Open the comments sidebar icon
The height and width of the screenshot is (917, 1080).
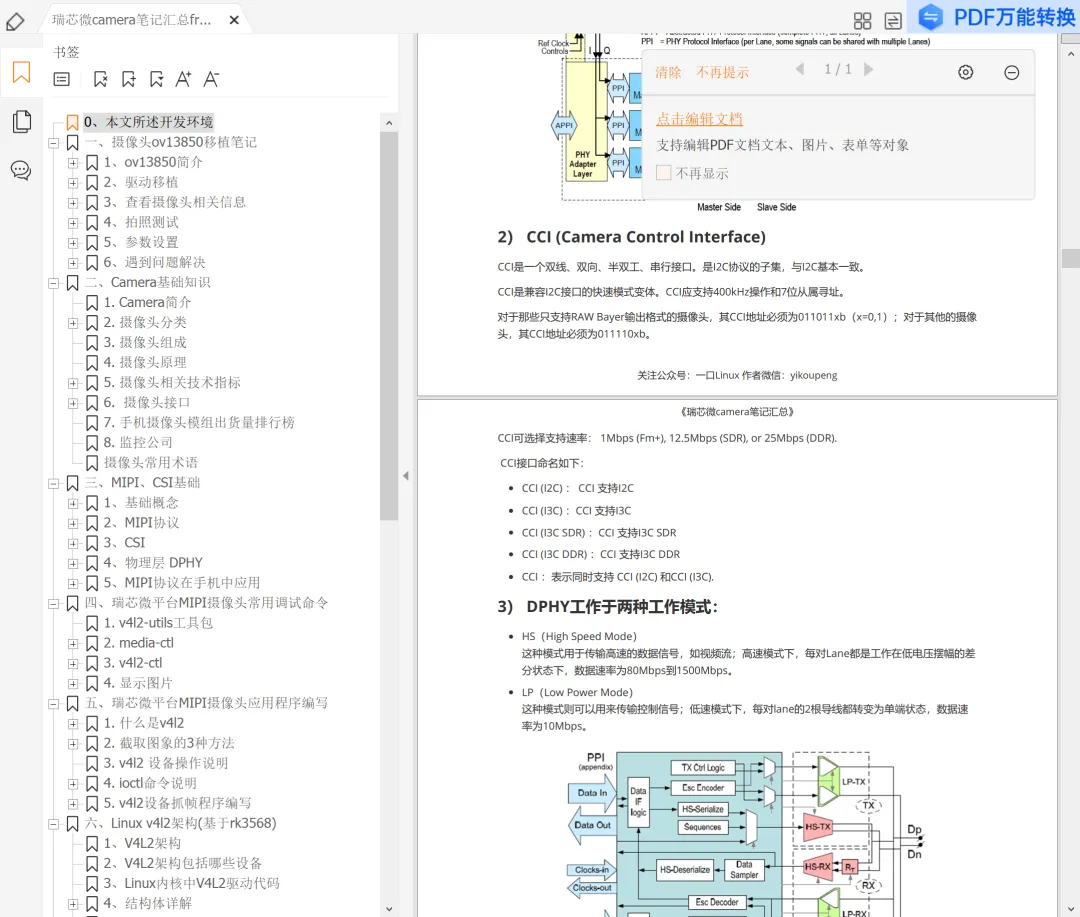(21, 170)
